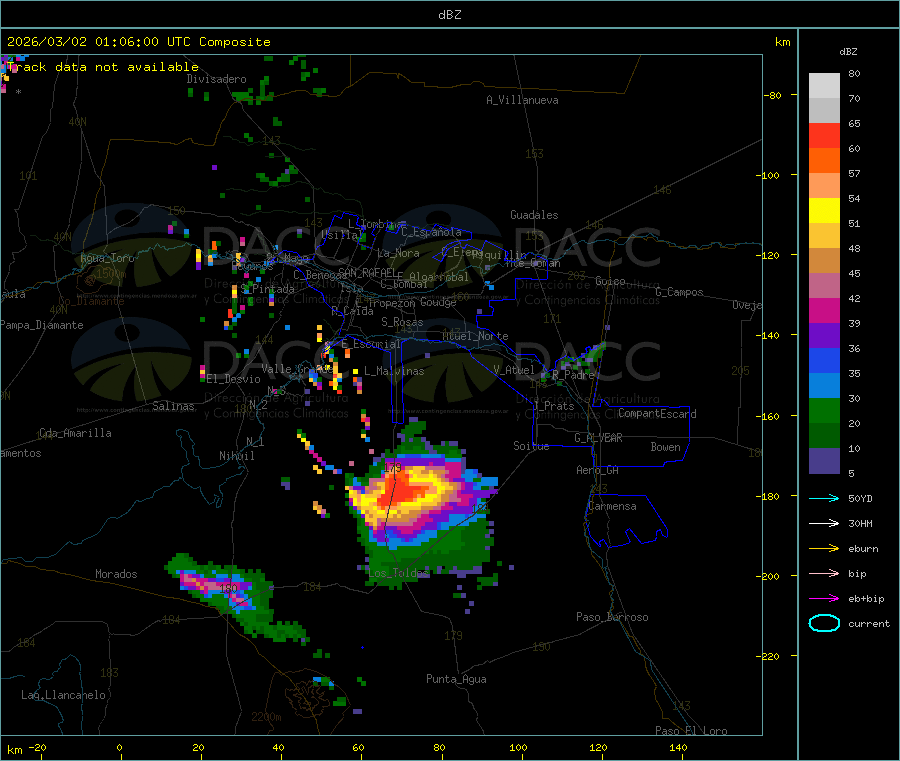Click the 54 dBZ yellow color swatch
The height and width of the screenshot is (761, 900).
click(x=824, y=211)
